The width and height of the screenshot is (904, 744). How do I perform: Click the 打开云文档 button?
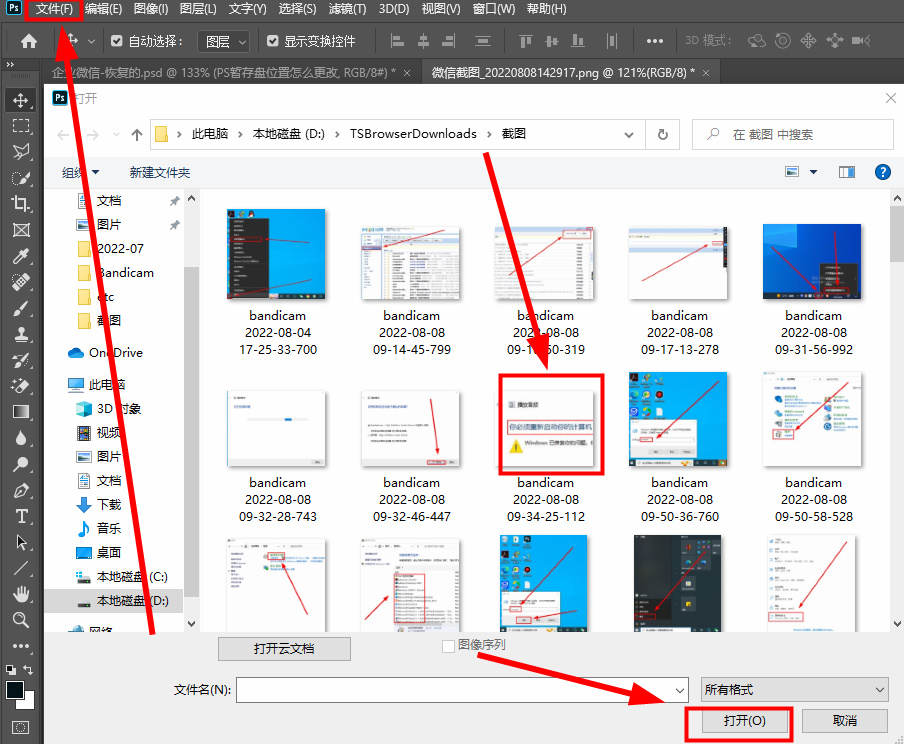(x=284, y=648)
